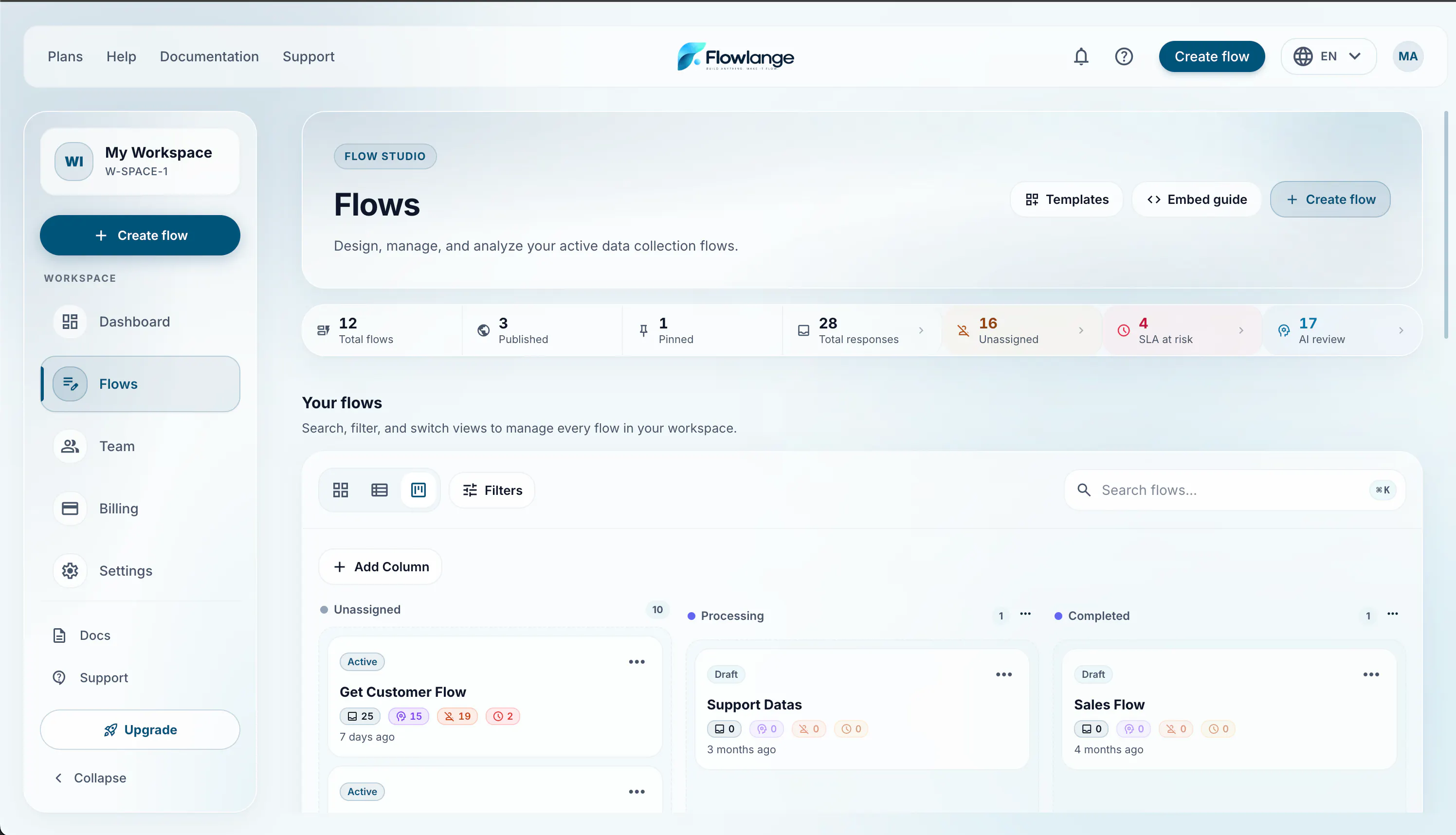This screenshot has height=835, width=1456.
Task: Select the kanban board view icon
Action: (419, 490)
